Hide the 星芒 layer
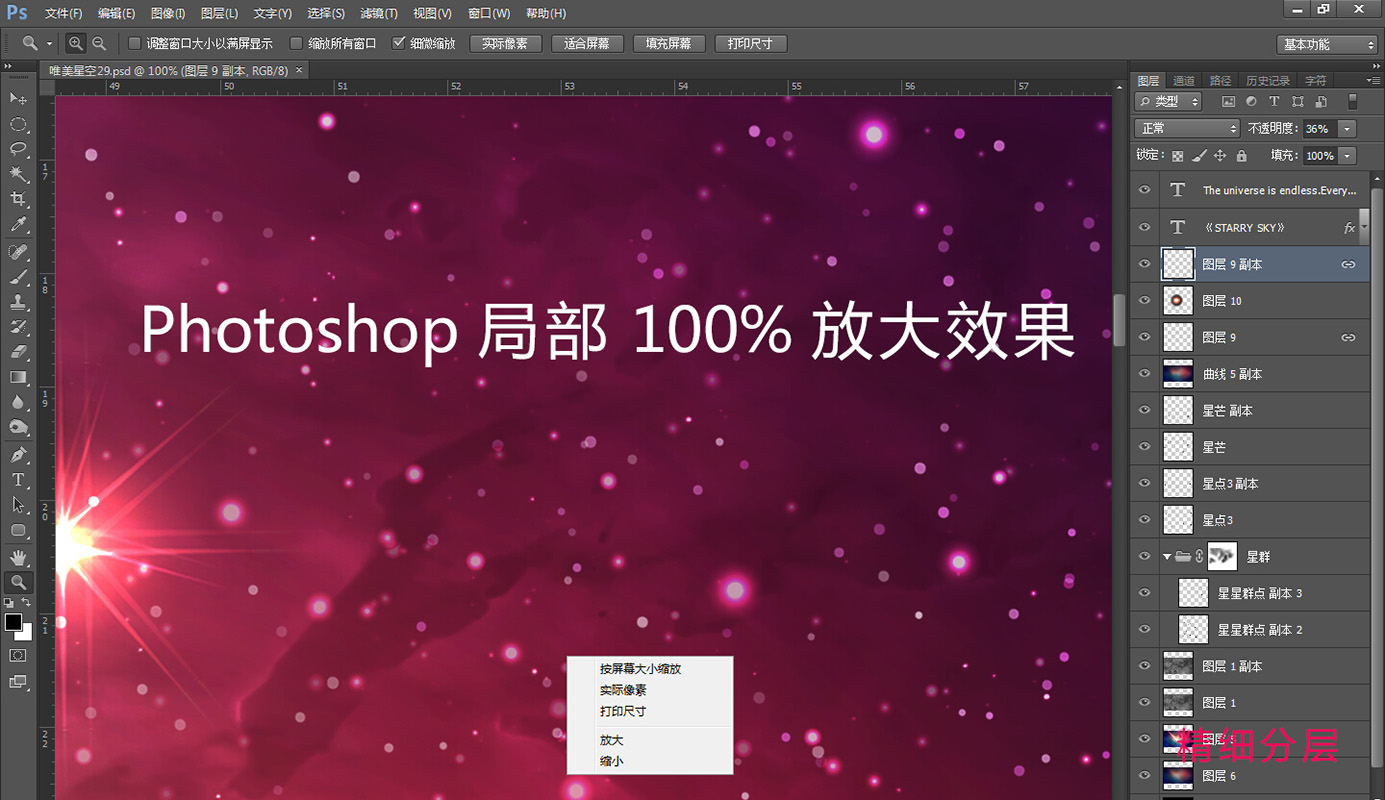Image resolution: width=1385 pixels, height=800 pixels. (x=1145, y=447)
